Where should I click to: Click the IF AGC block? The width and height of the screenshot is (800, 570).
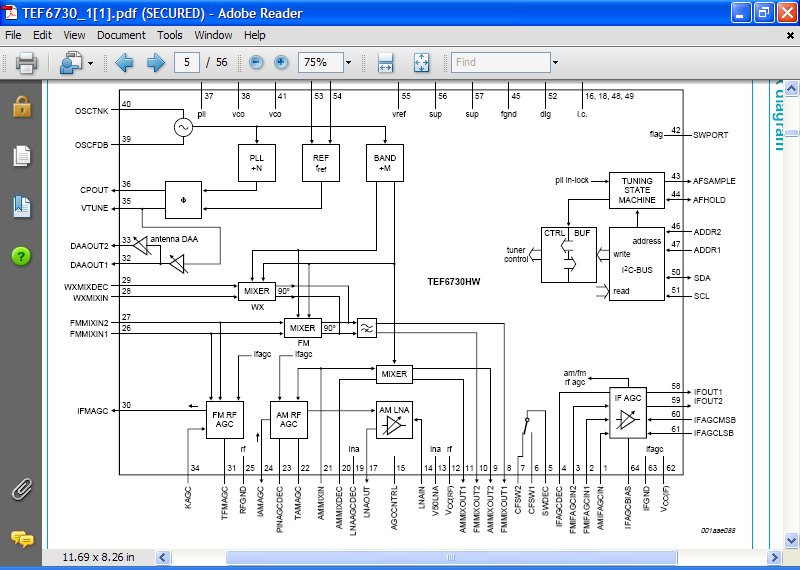pyautogui.click(x=628, y=412)
